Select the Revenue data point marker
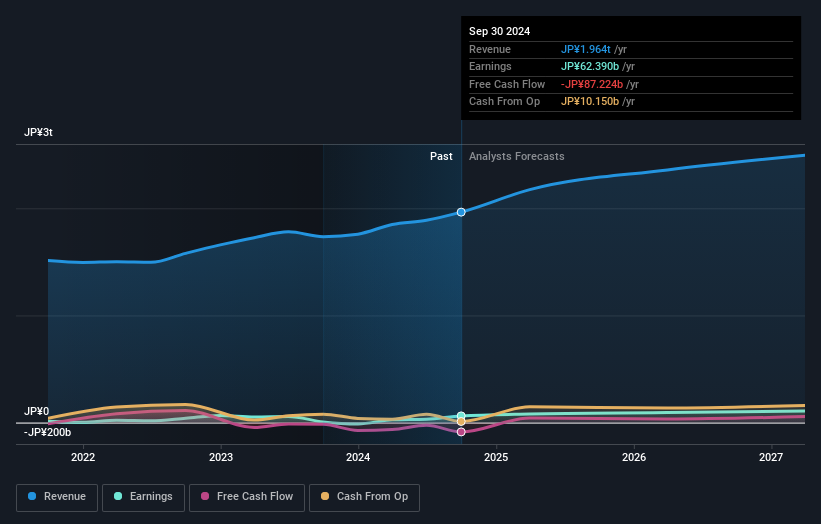The height and width of the screenshot is (524, 821). click(x=461, y=212)
